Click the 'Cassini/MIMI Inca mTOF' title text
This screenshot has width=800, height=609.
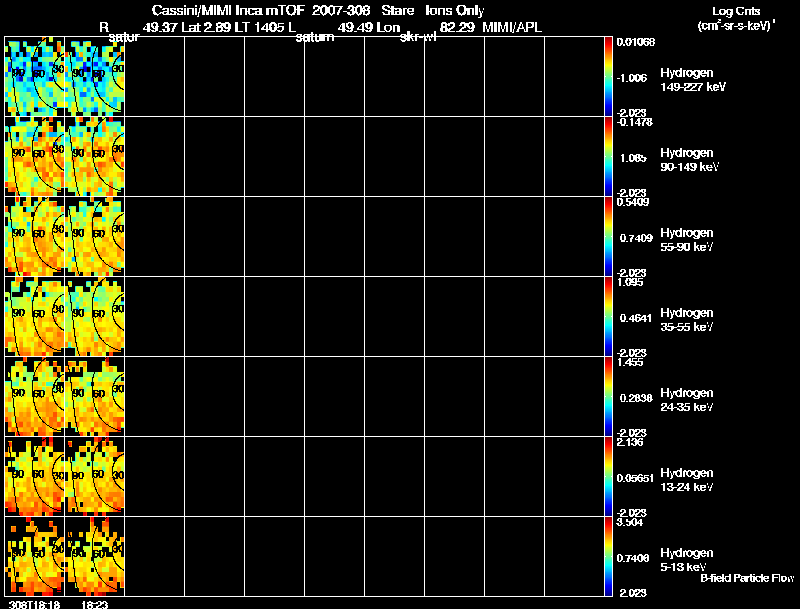pyautogui.click(x=228, y=10)
